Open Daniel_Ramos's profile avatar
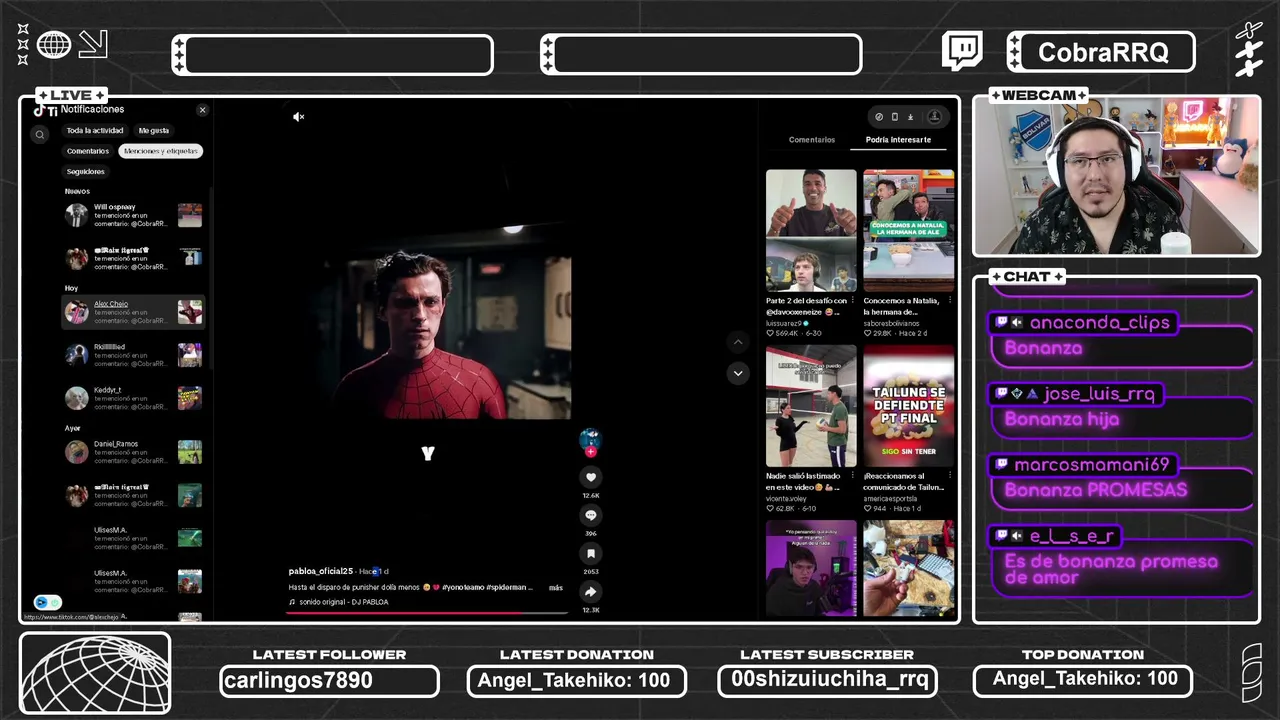This screenshot has height=720, width=1280. 77,452
